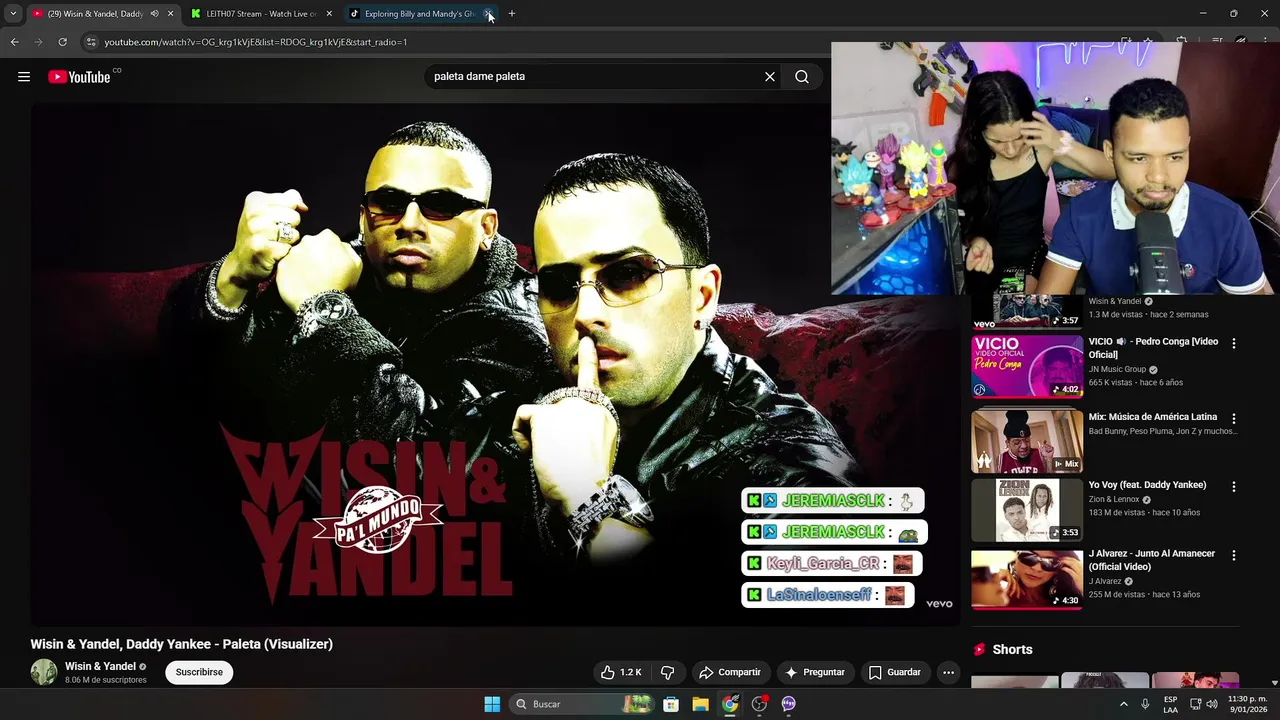Open OBS Studio from taskbar
Viewport: 1280px width, 720px height.
[x=759, y=704]
